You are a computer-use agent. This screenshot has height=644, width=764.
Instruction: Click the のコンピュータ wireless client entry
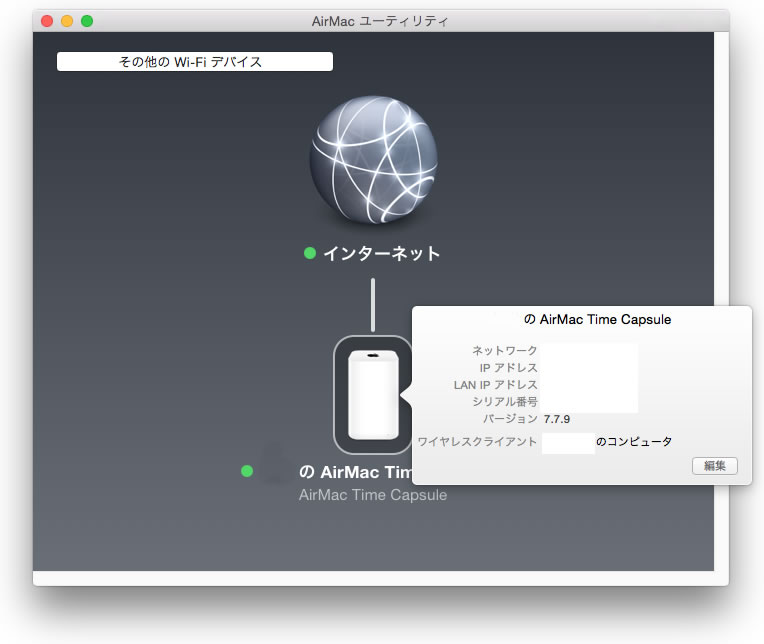coord(634,442)
